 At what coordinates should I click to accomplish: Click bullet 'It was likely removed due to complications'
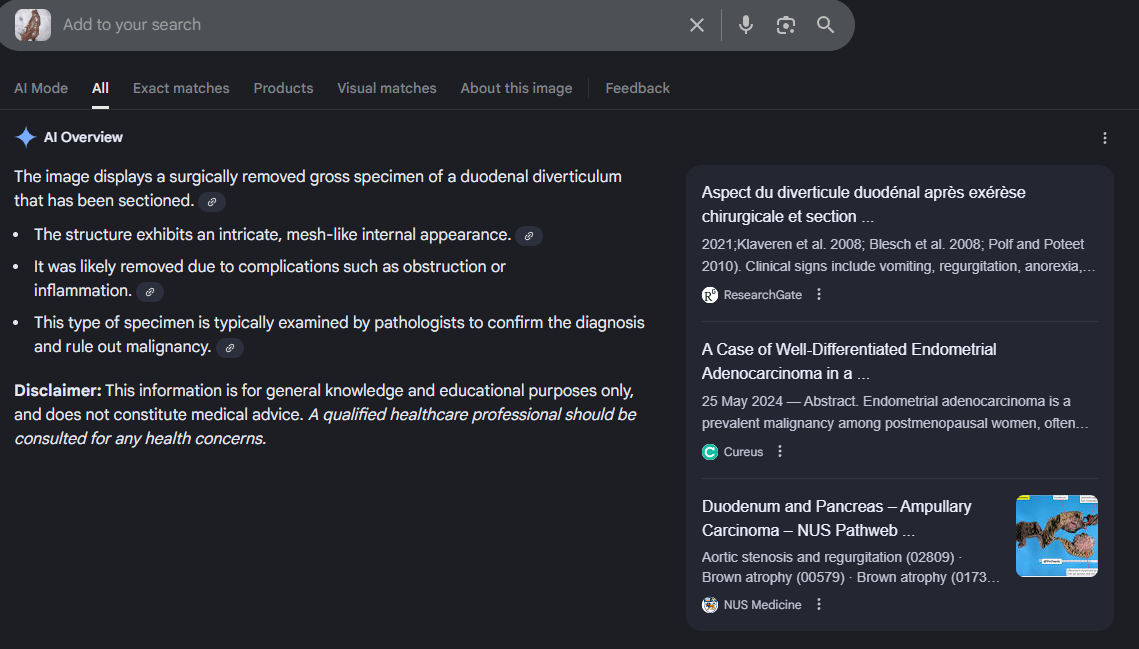[x=269, y=278]
